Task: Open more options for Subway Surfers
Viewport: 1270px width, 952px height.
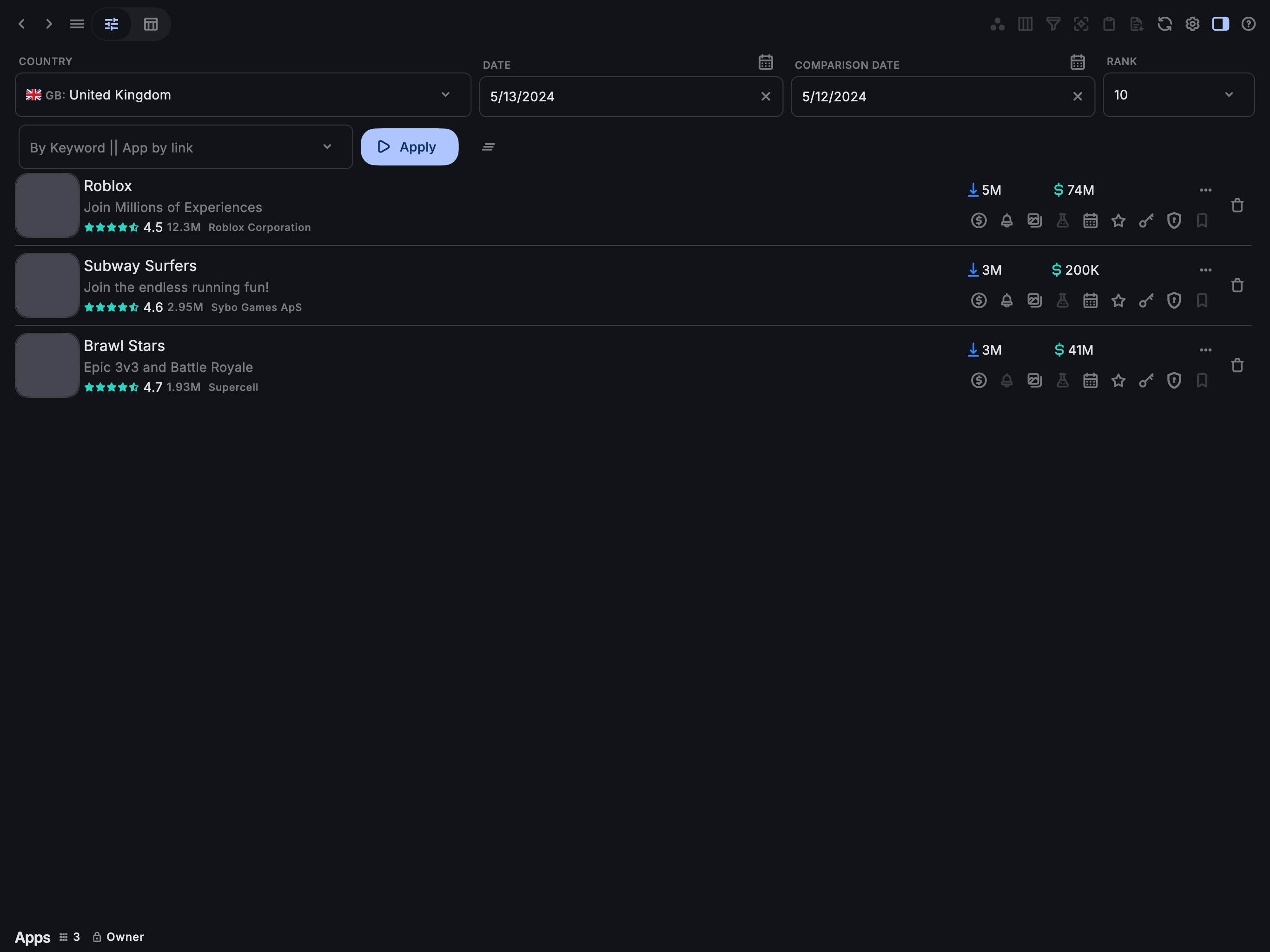Action: pyautogui.click(x=1206, y=270)
